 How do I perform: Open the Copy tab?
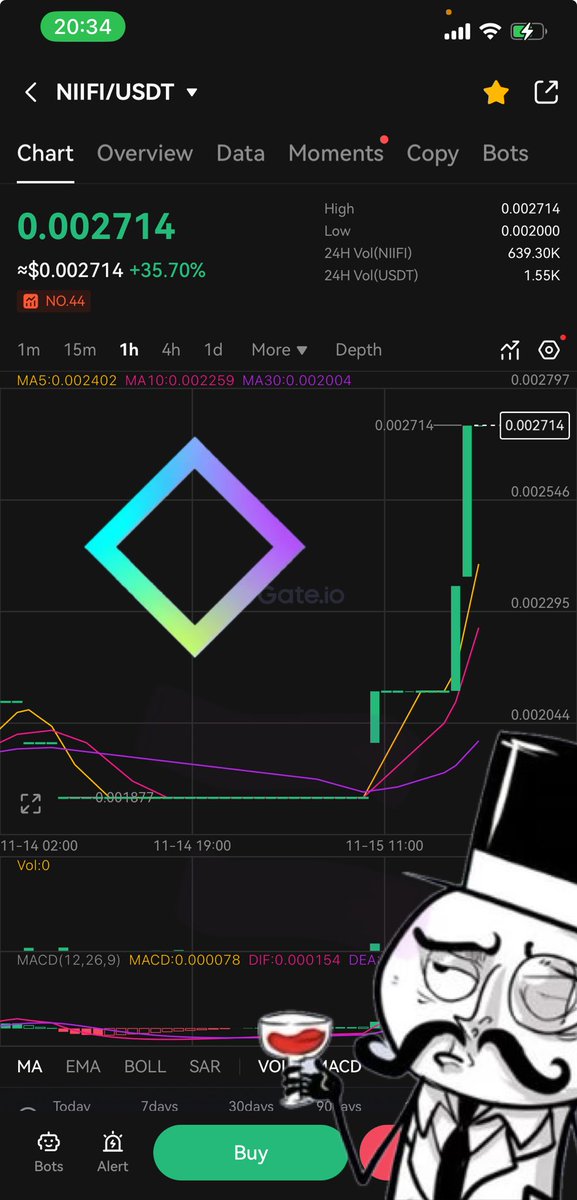tap(432, 153)
